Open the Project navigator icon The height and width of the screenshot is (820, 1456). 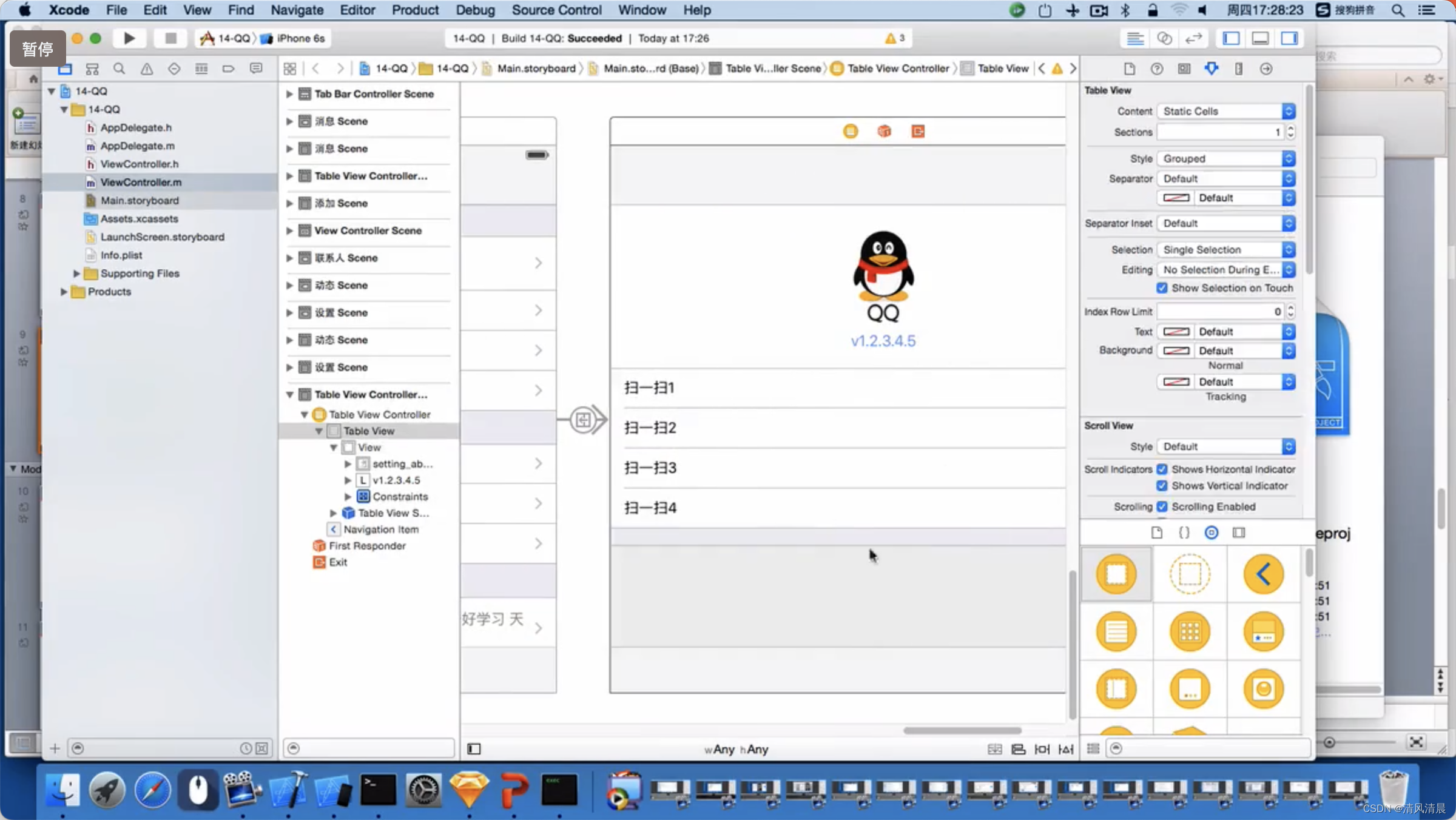pyautogui.click(x=65, y=69)
